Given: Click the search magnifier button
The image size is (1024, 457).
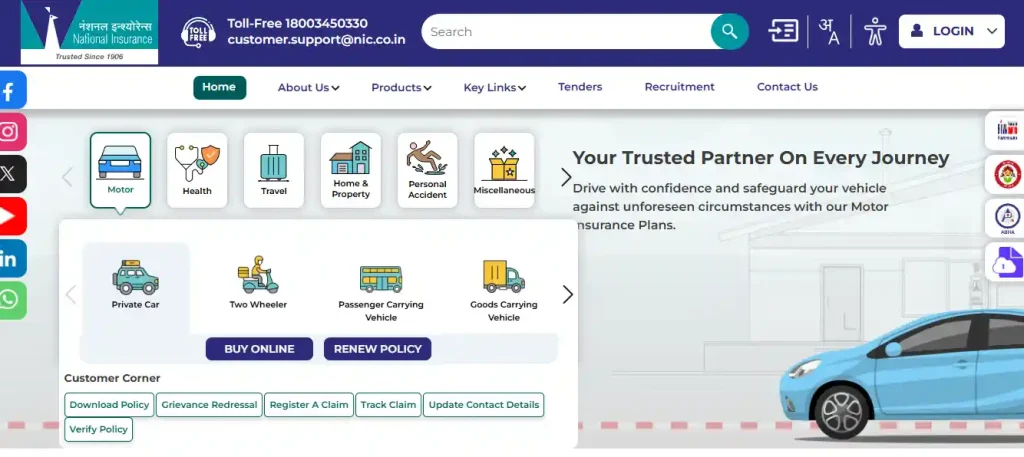Looking at the screenshot, I should point(729,31).
